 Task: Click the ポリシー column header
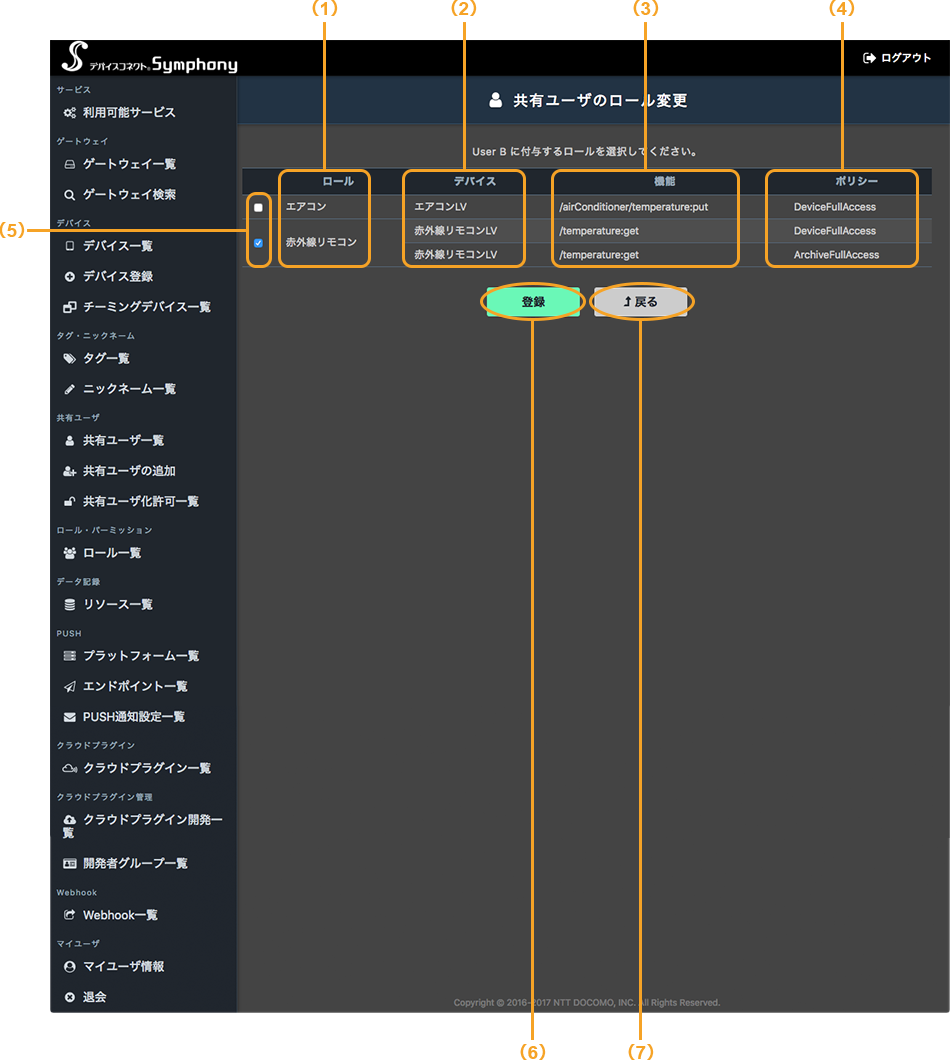coord(857,181)
